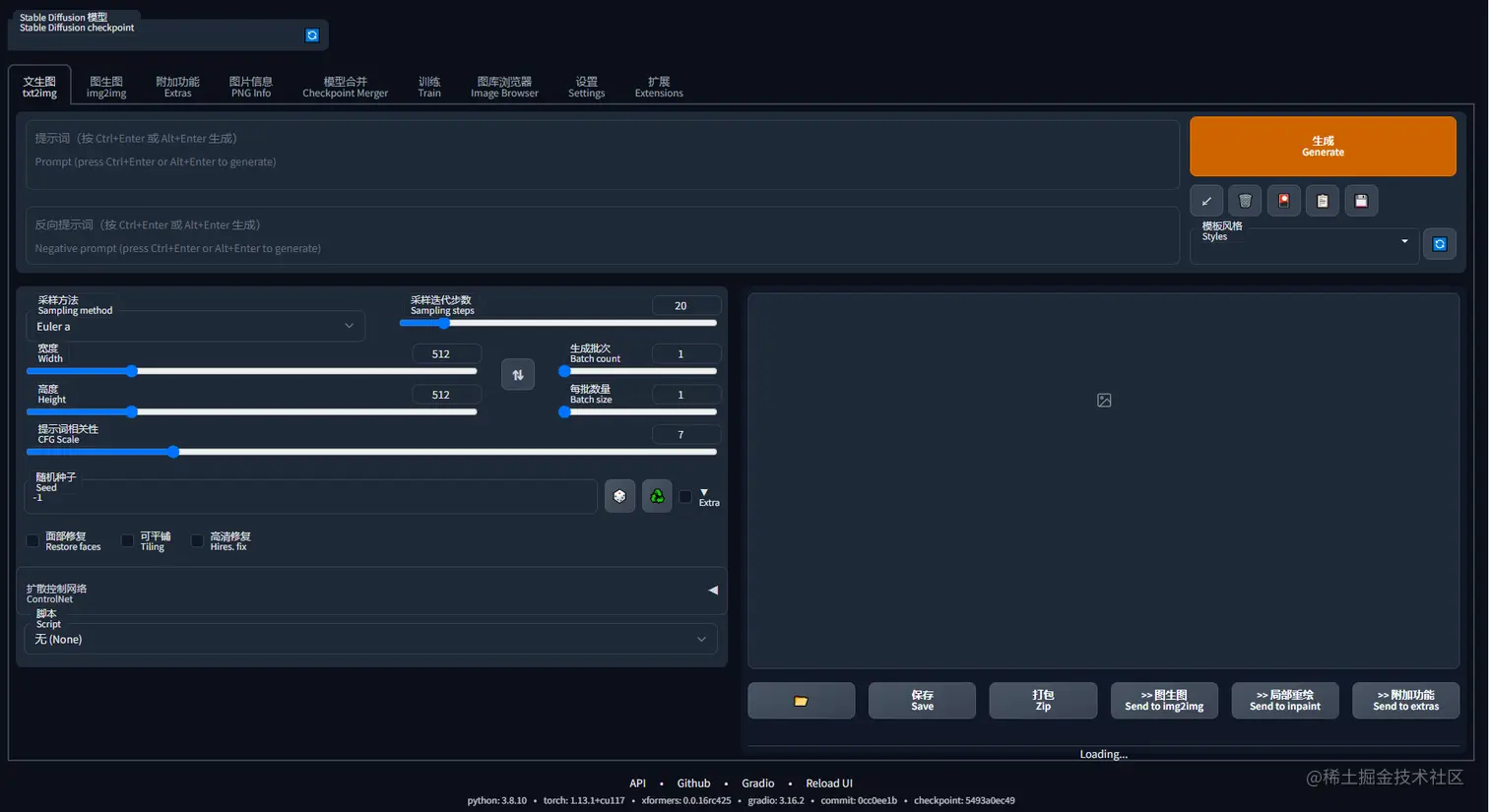The width and height of the screenshot is (1489, 812).
Task: Open the Script dropdown
Action: [370, 639]
